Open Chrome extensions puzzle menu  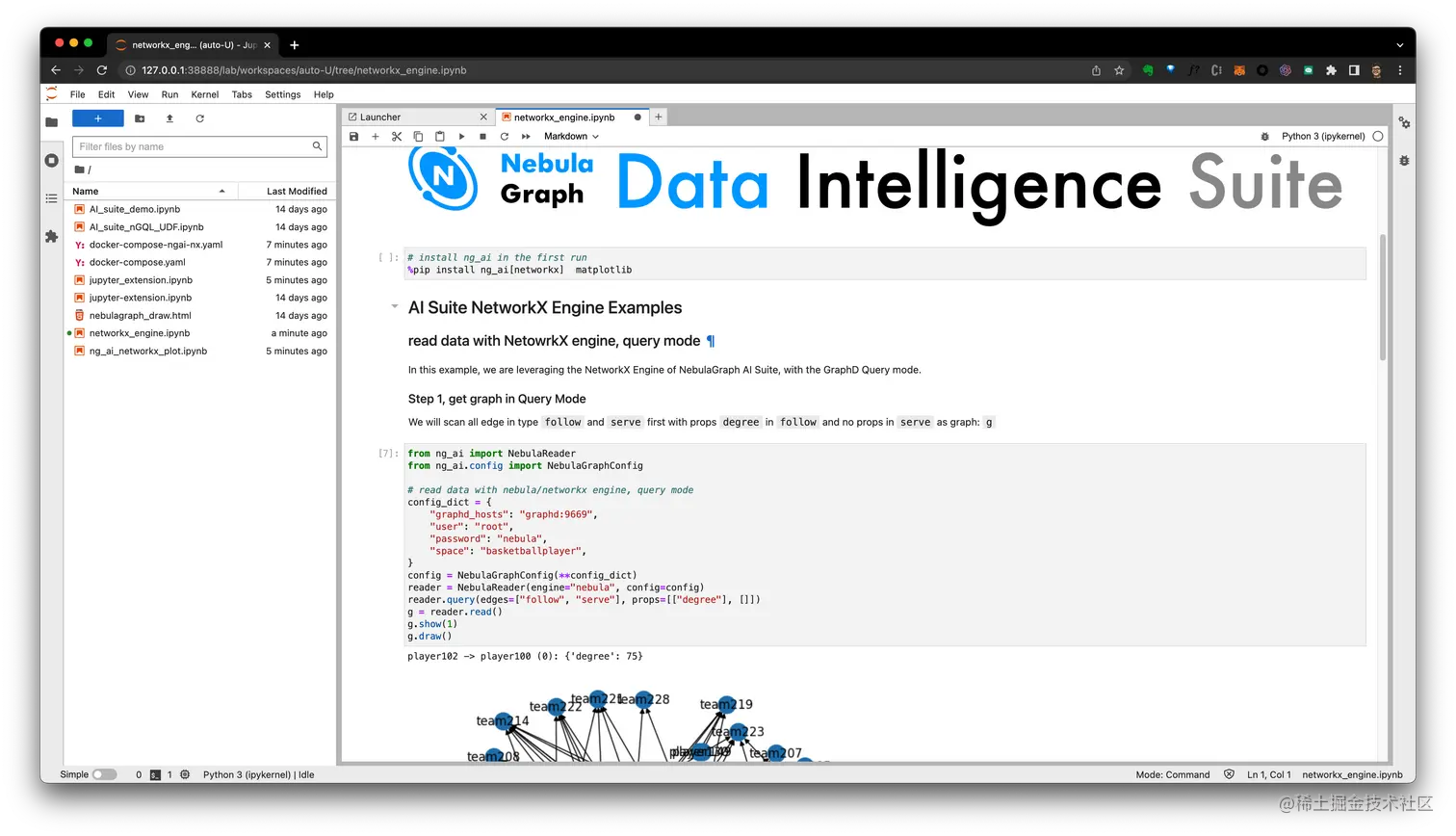click(x=1331, y=70)
